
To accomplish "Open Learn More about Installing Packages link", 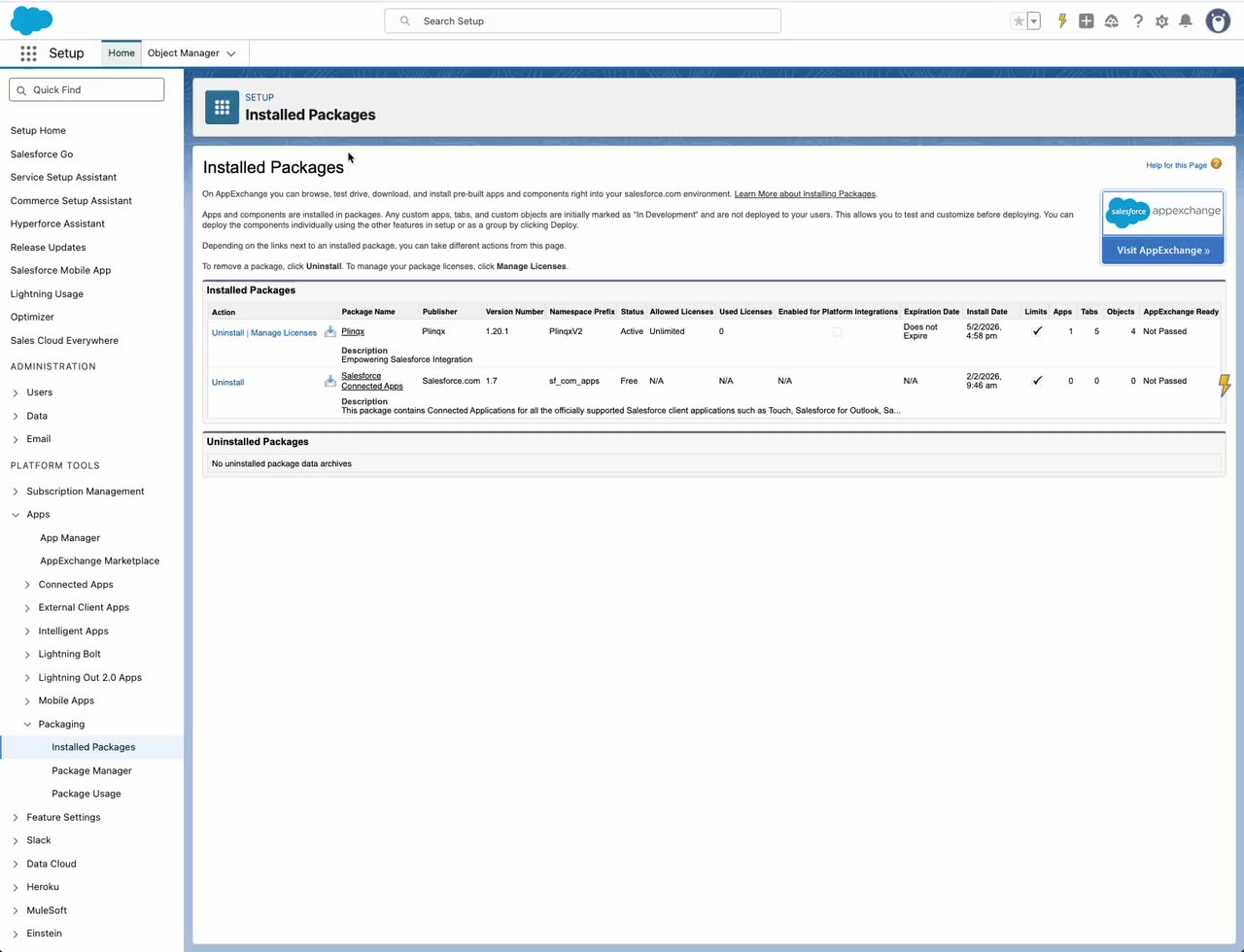I will point(805,194).
